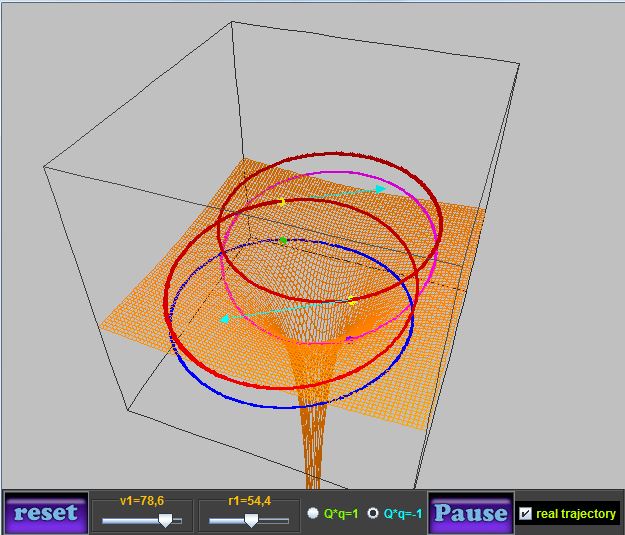Click the yellow marker on upper red orbit
The width and height of the screenshot is (625, 535).
point(283,203)
